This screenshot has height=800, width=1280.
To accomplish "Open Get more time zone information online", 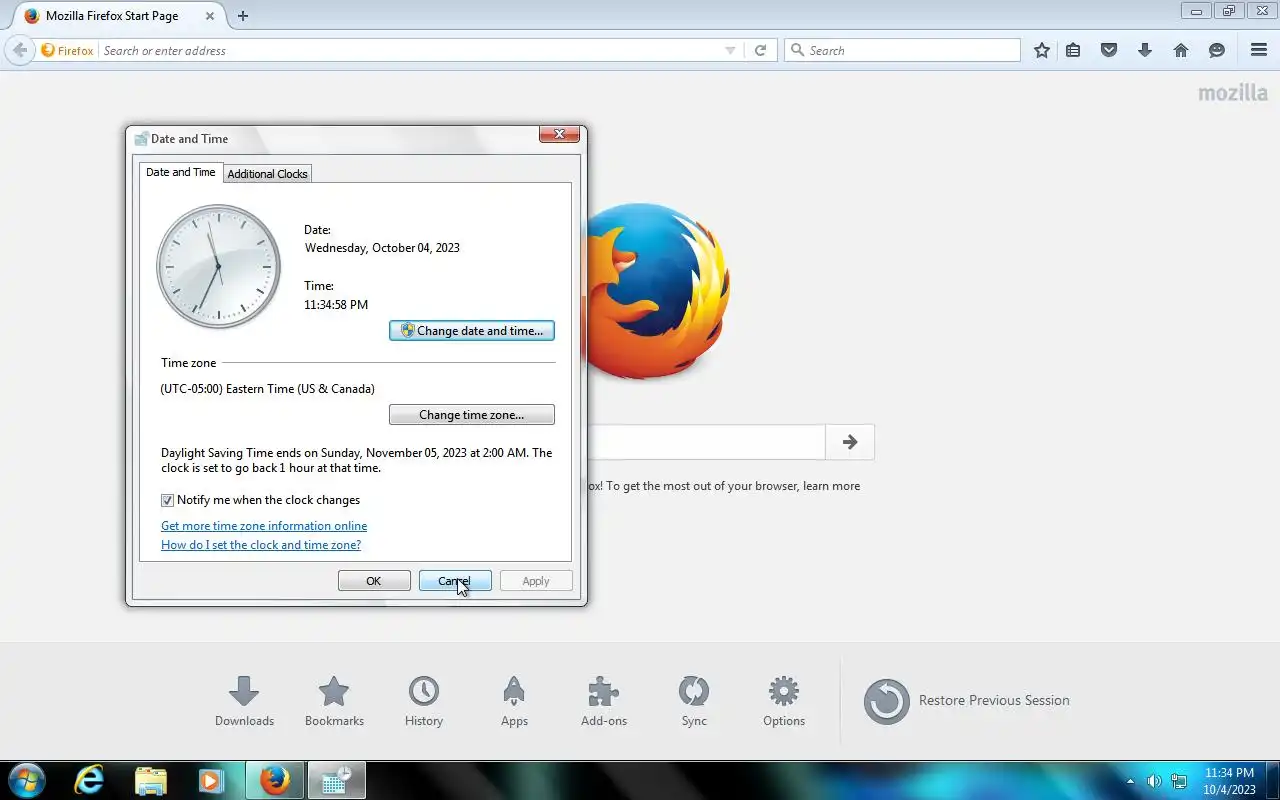I will coord(264,526).
